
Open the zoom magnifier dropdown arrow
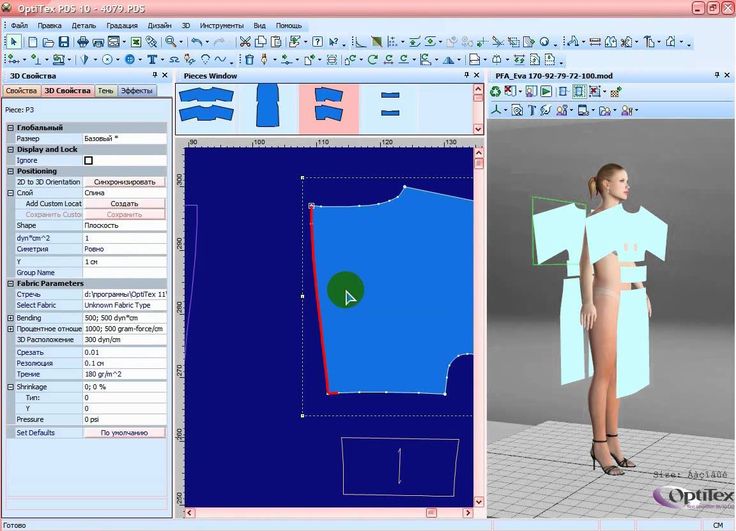tap(181, 42)
